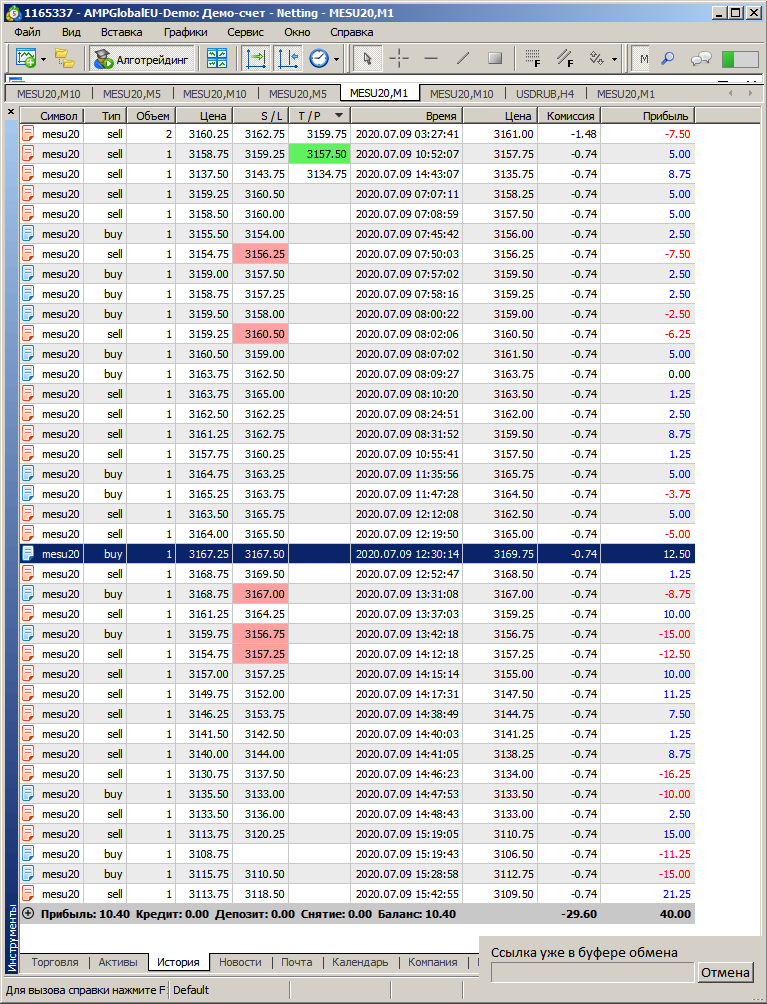Sort by the Комиссия column header

click(x=569, y=116)
